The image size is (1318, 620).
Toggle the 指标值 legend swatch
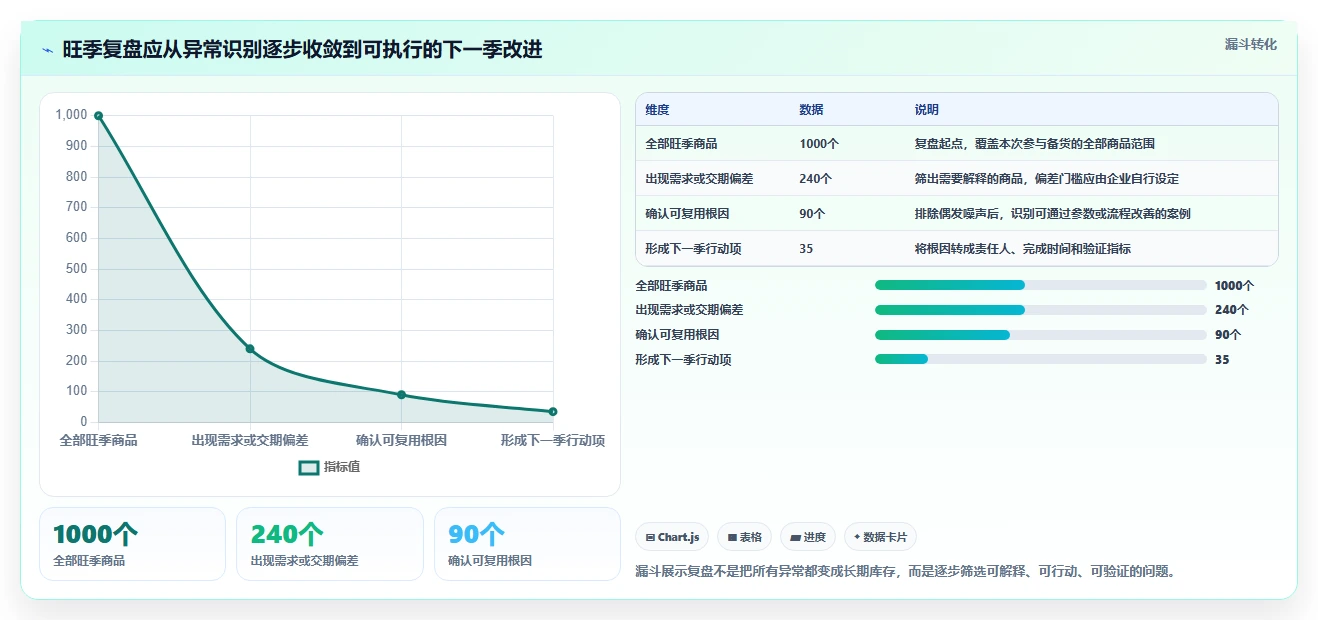(x=309, y=467)
